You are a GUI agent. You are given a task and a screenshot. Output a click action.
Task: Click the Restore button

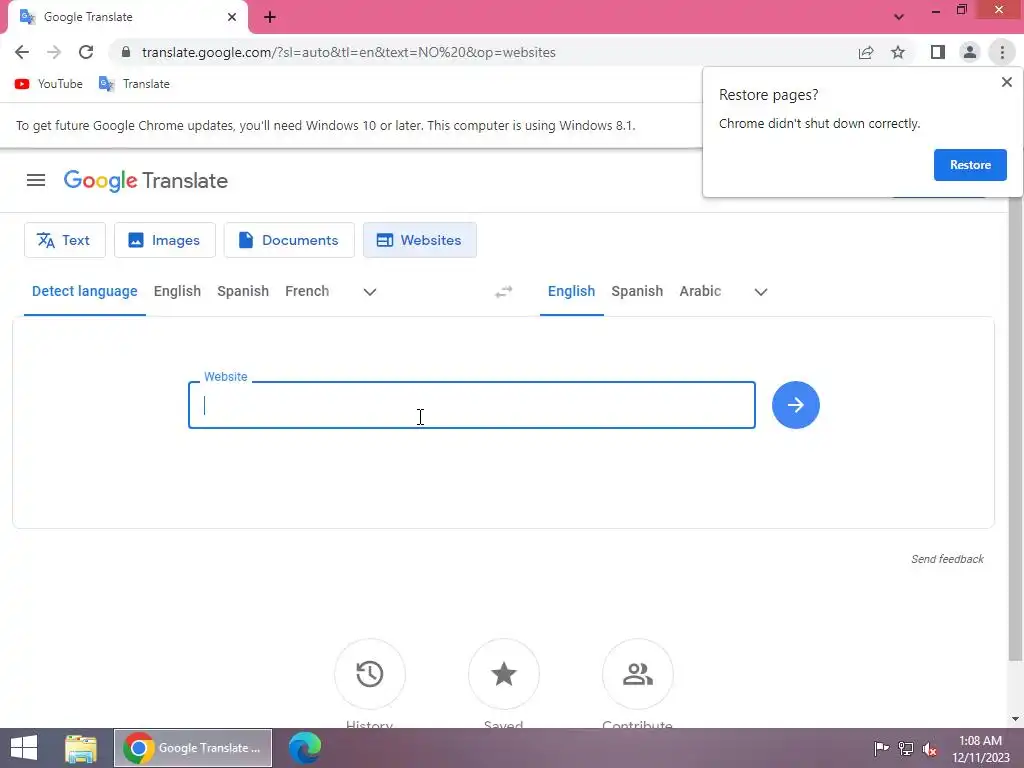[x=970, y=165]
